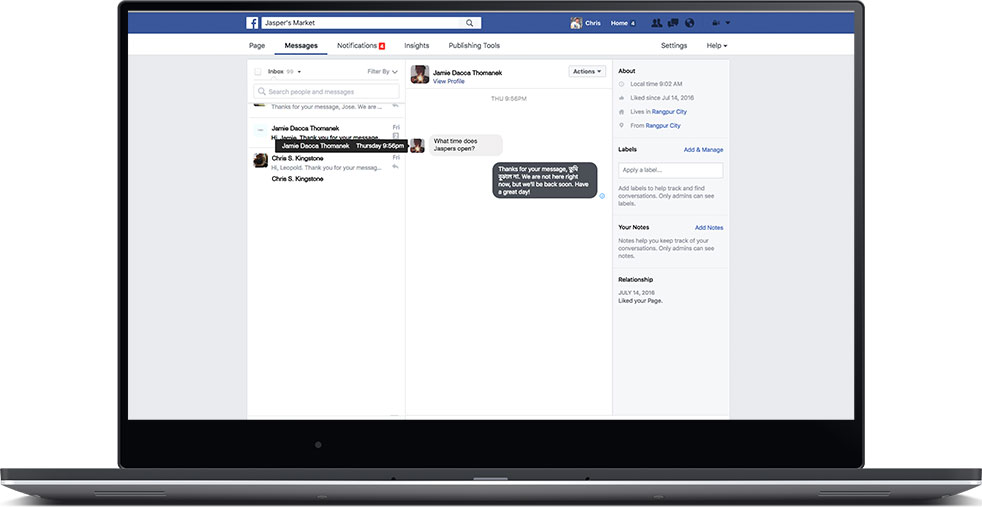Click the Add Notes link

(x=709, y=228)
